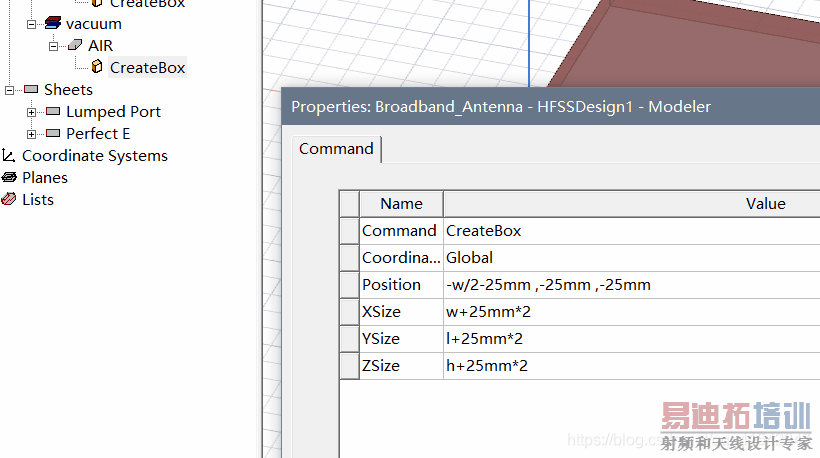
Task: Select the AIR tree item
Action: pyautogui.click(x=100, y=46)
